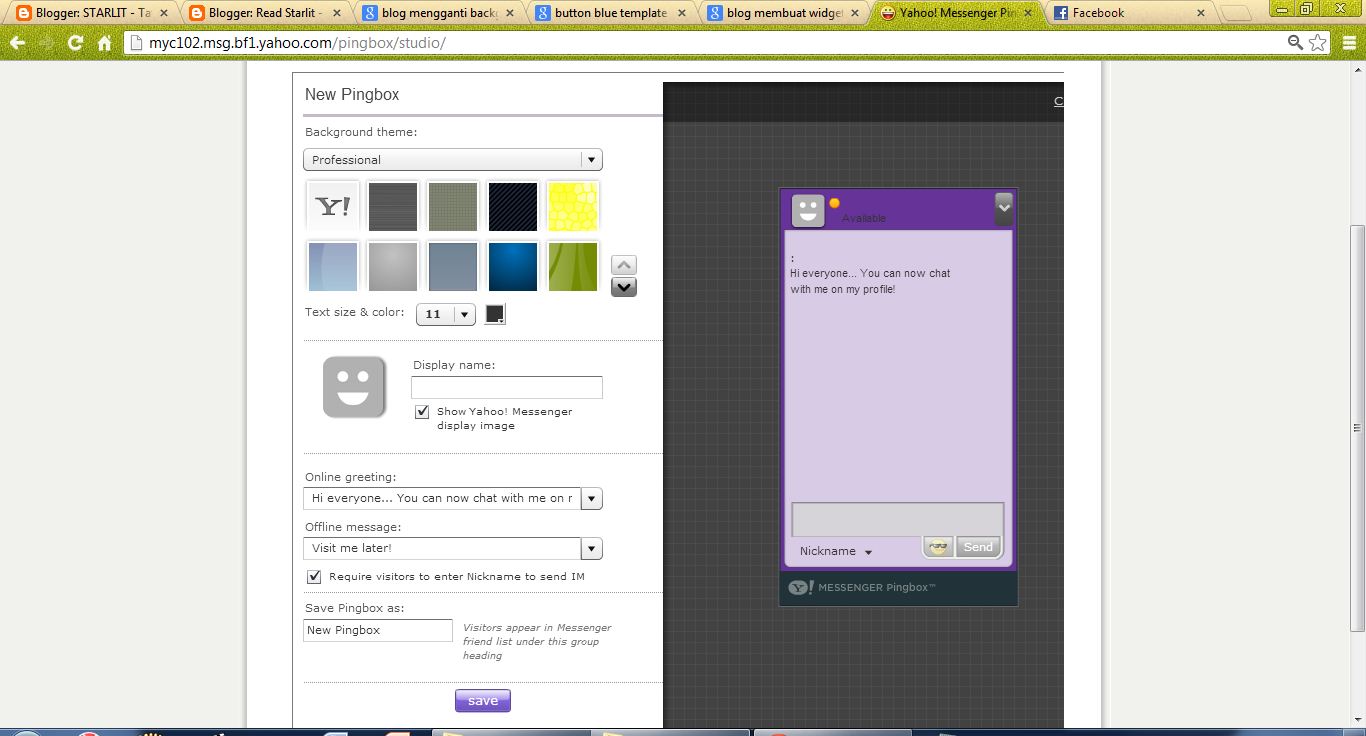
Task: Select the silver gray gradient theme thumbnail
Action: coord(393,266)
